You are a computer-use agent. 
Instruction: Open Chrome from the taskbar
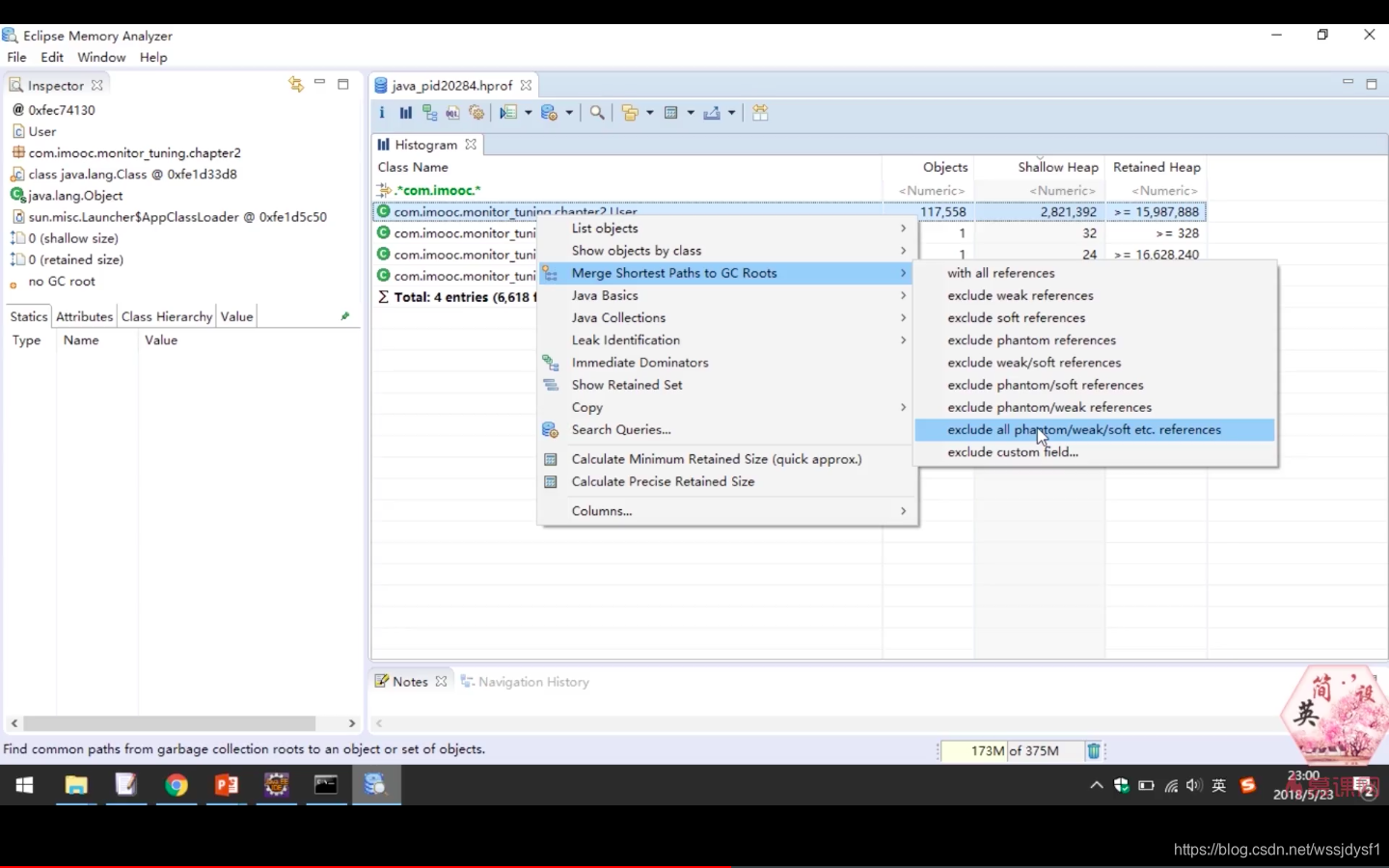point(177,785)
